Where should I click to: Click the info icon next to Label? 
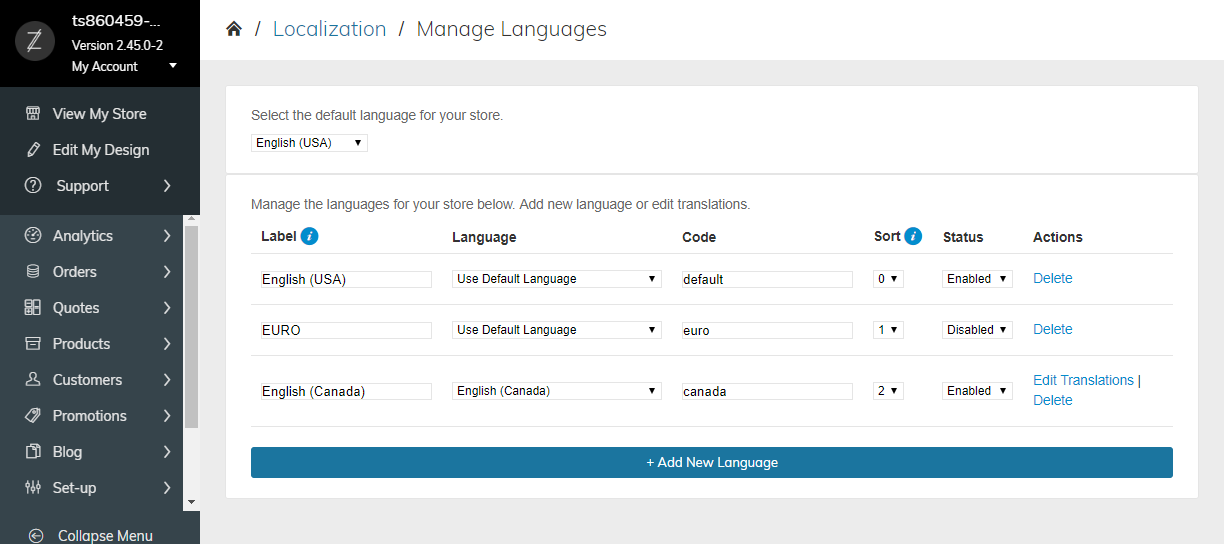310,236
